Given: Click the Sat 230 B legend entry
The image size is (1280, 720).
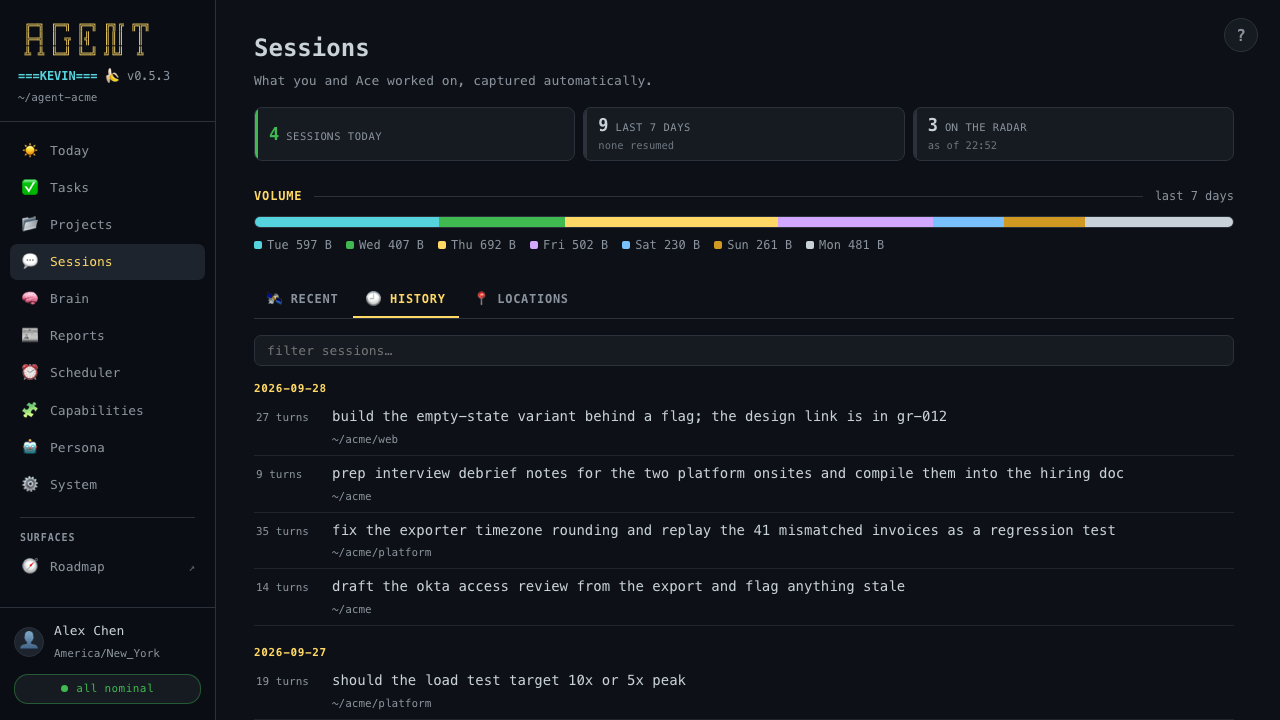Looking at the screenshot, I should [661, 245].
